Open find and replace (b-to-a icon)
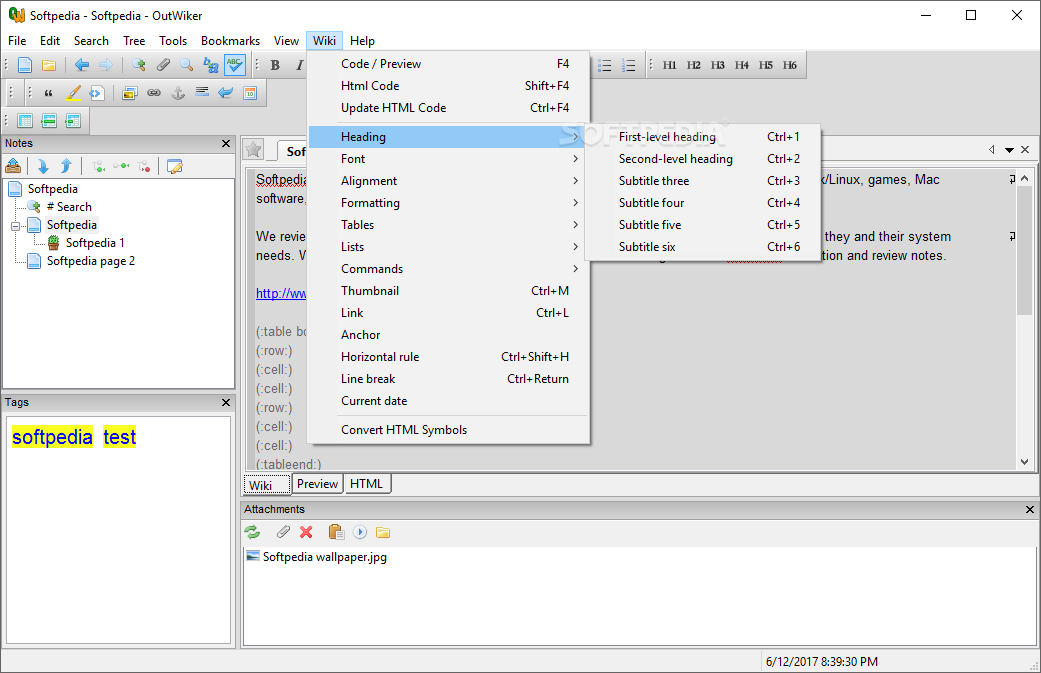The height and width of the screenshot is (673, 1041). pos(210,65)
